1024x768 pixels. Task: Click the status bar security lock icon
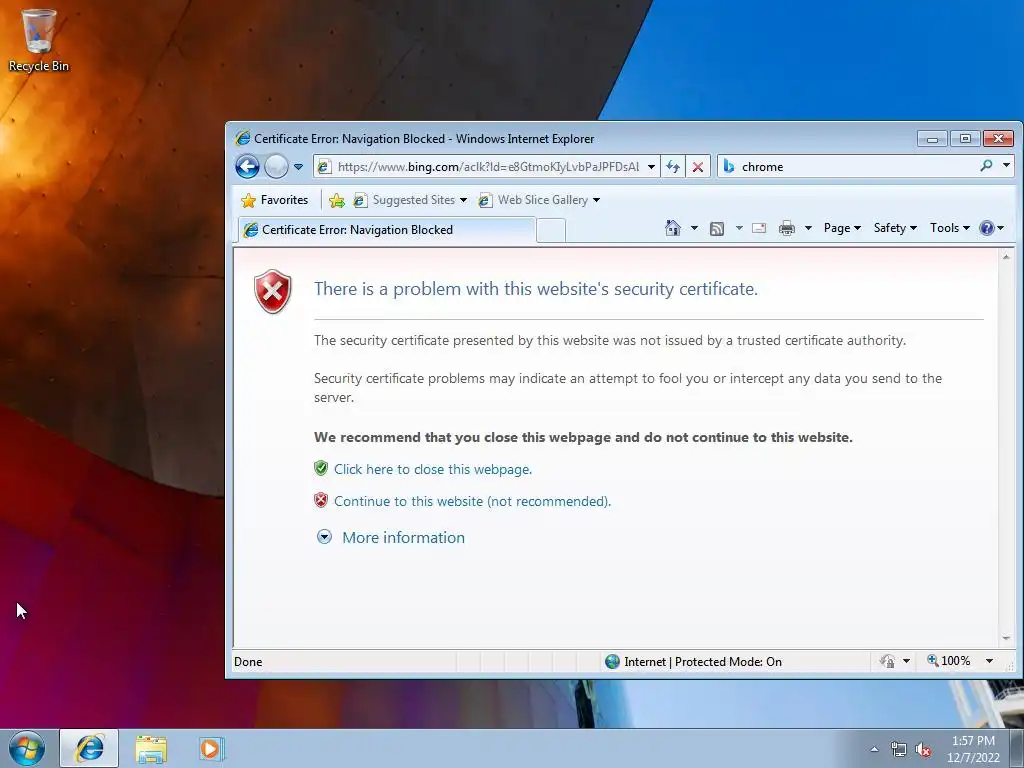tap(887, 661)
